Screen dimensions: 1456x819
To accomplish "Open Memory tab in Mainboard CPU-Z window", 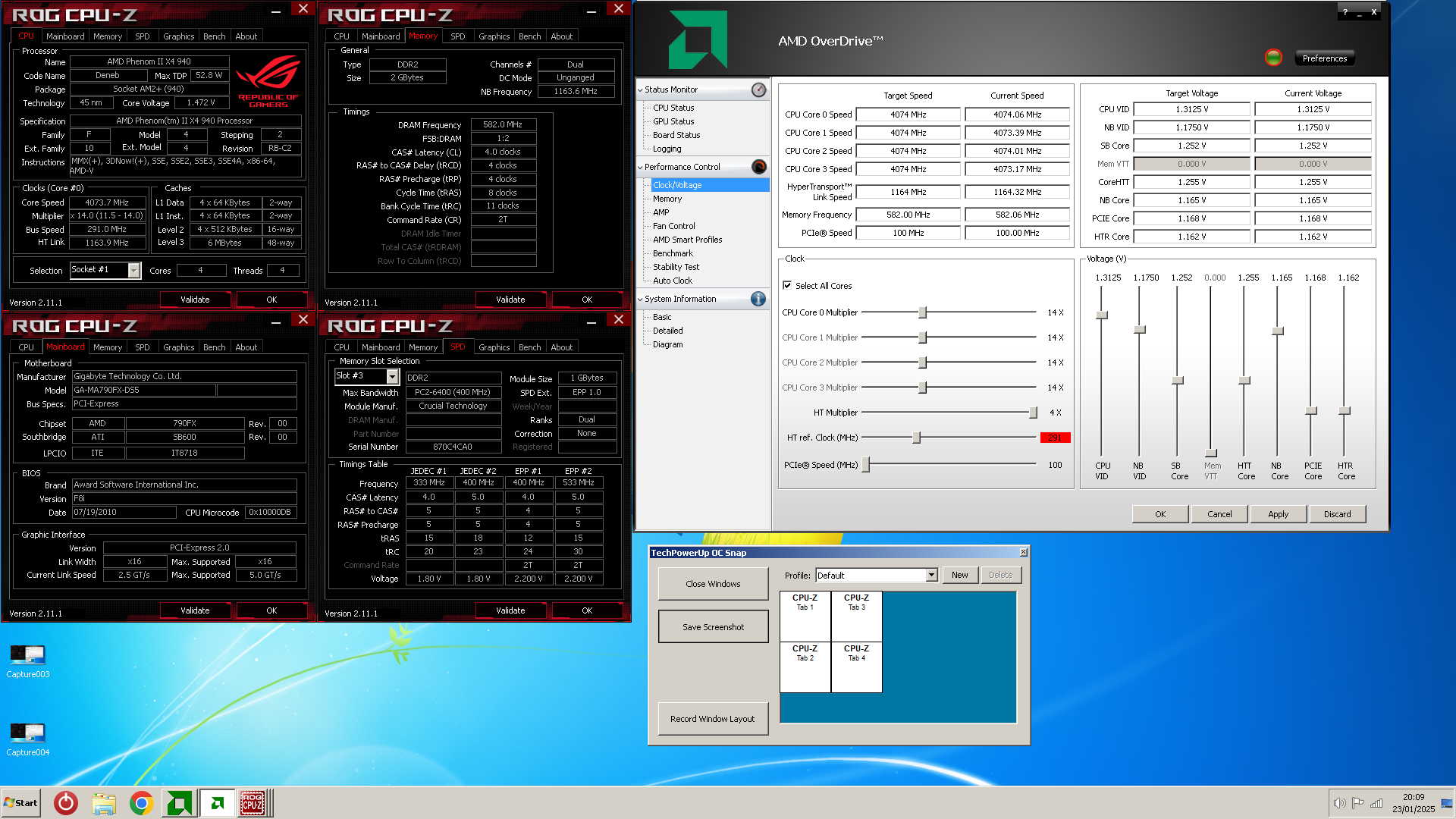I will (107, 347).
